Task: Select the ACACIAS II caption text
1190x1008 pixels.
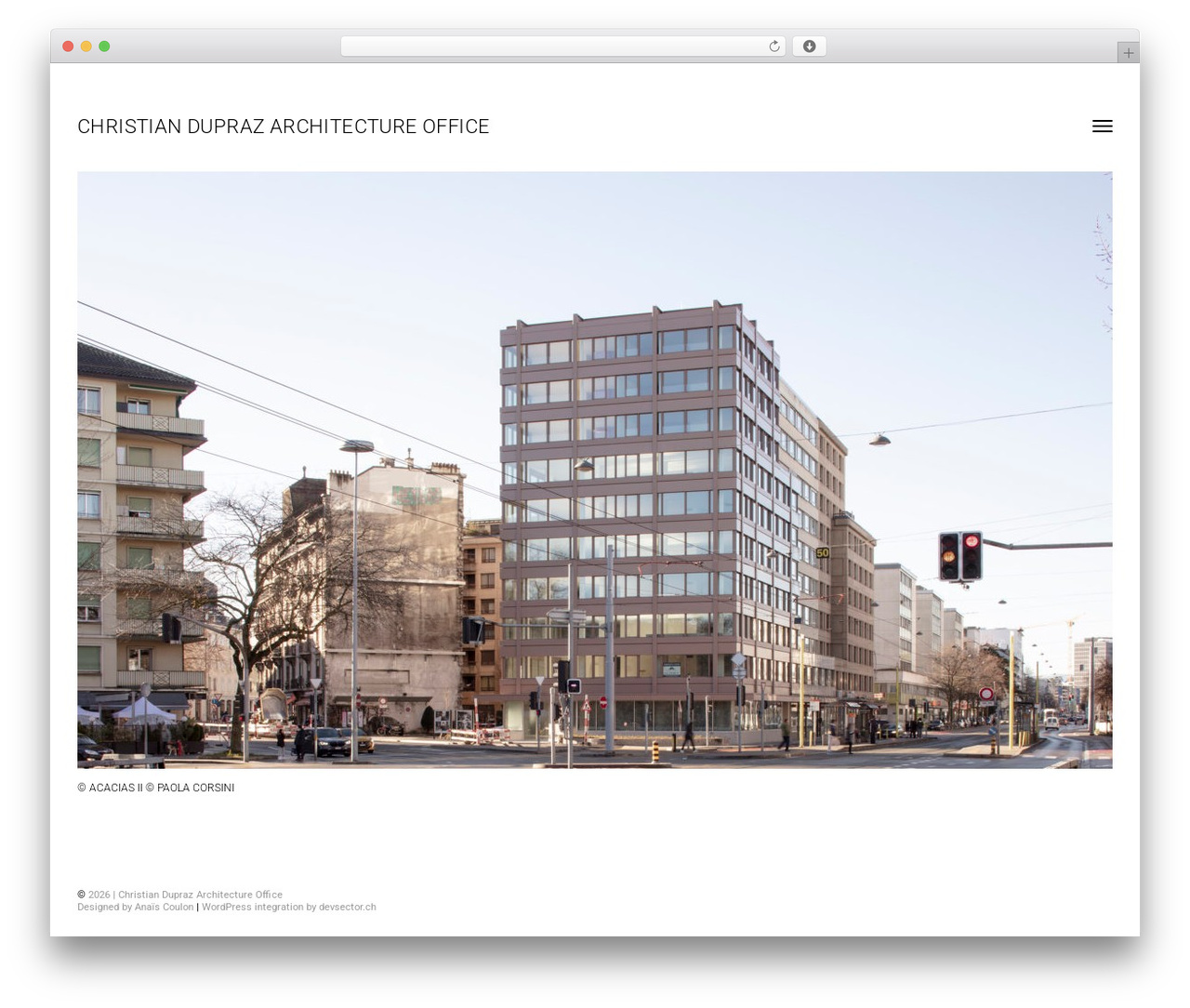Action: point(116,788)
